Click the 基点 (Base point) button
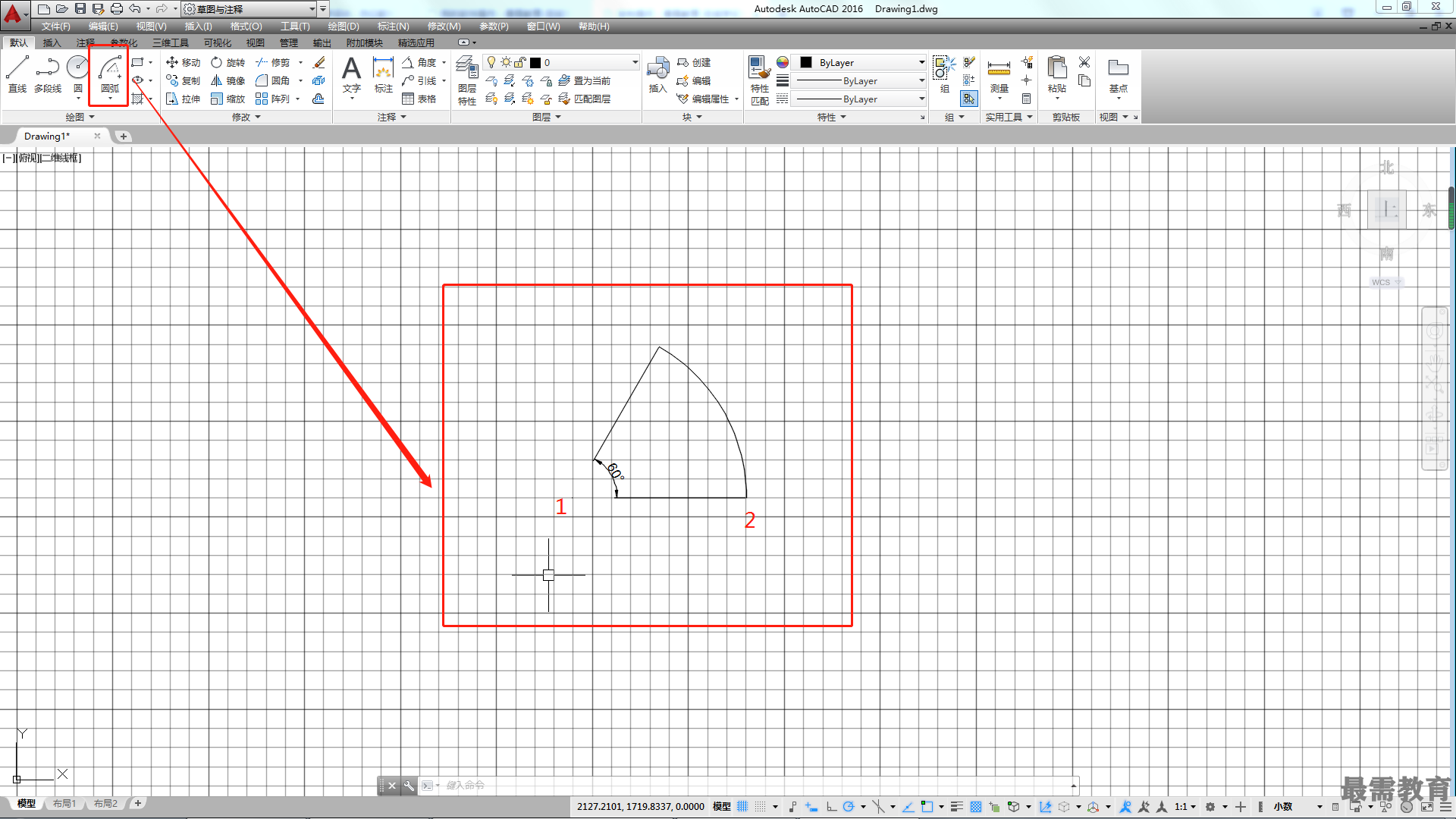Screen dimensions: 1456x819 pos(1119,76)
